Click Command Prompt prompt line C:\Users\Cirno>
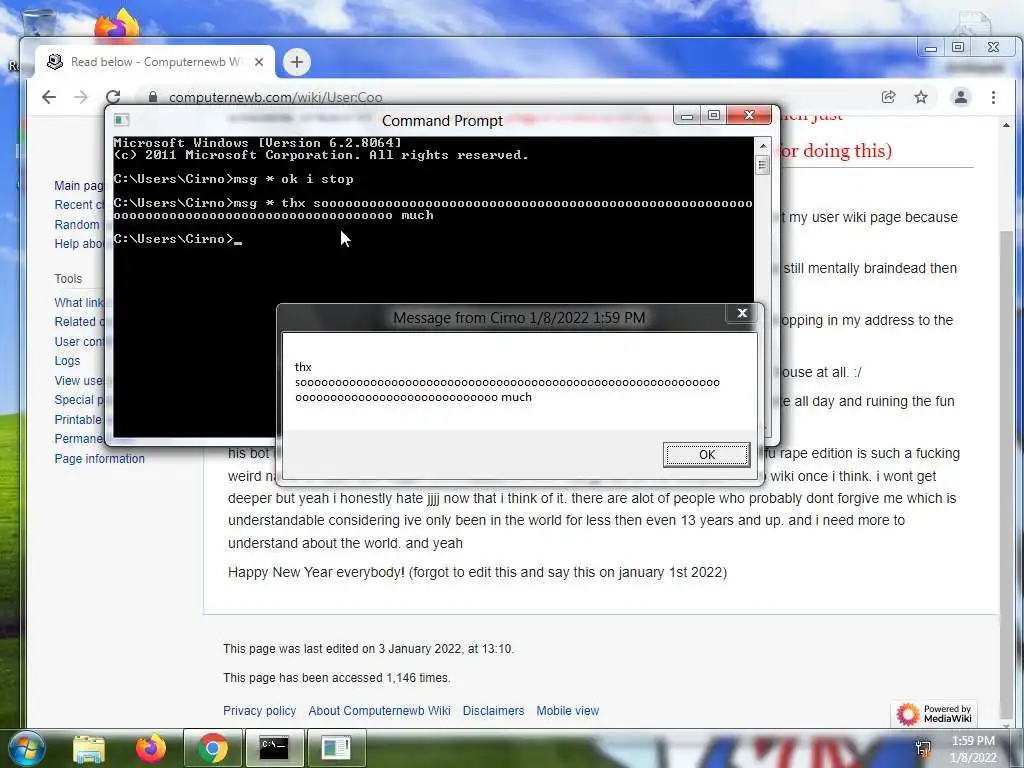The image size is (1024, 768). [x=178, y=239]
